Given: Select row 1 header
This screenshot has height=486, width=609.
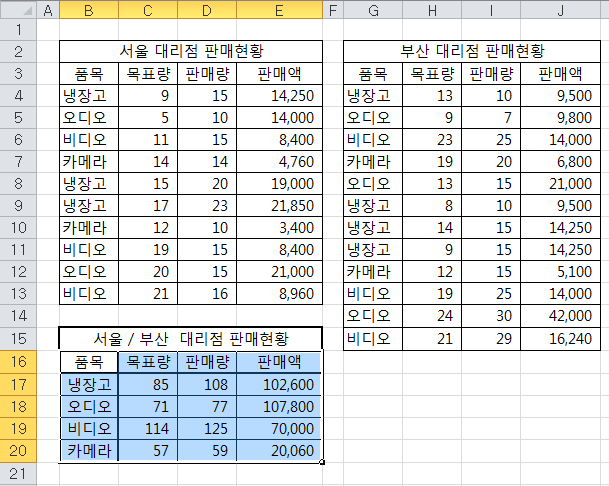Looking at the screenshot, I should (18, 30).
